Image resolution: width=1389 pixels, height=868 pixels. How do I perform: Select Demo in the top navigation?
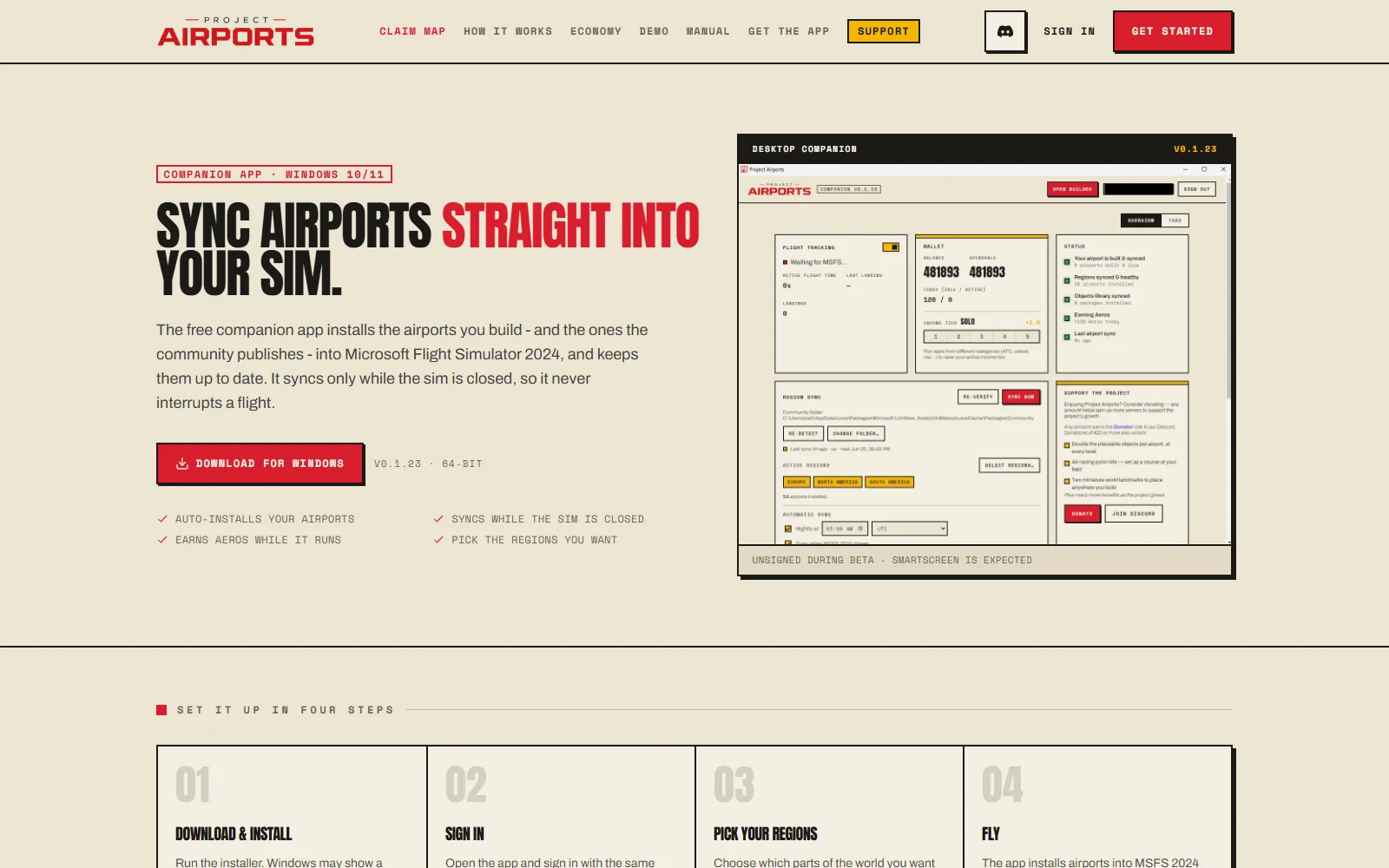pyautogui.click(x=654, y=31)
